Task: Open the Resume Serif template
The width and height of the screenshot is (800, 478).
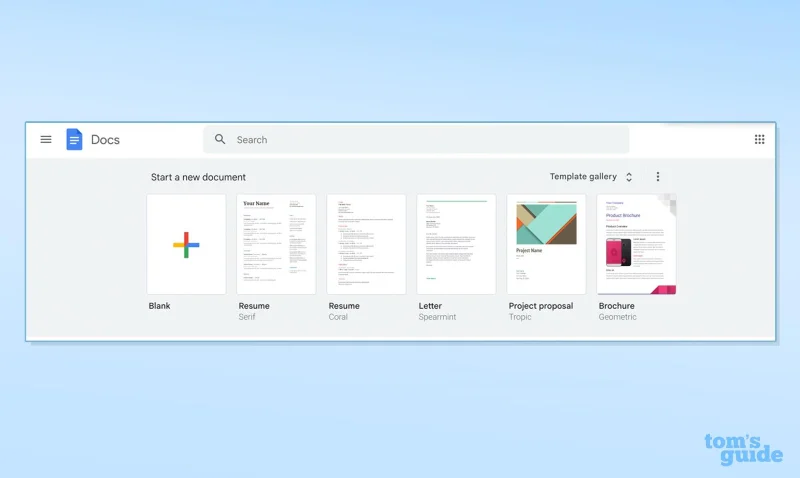Action: click(276, 244)
